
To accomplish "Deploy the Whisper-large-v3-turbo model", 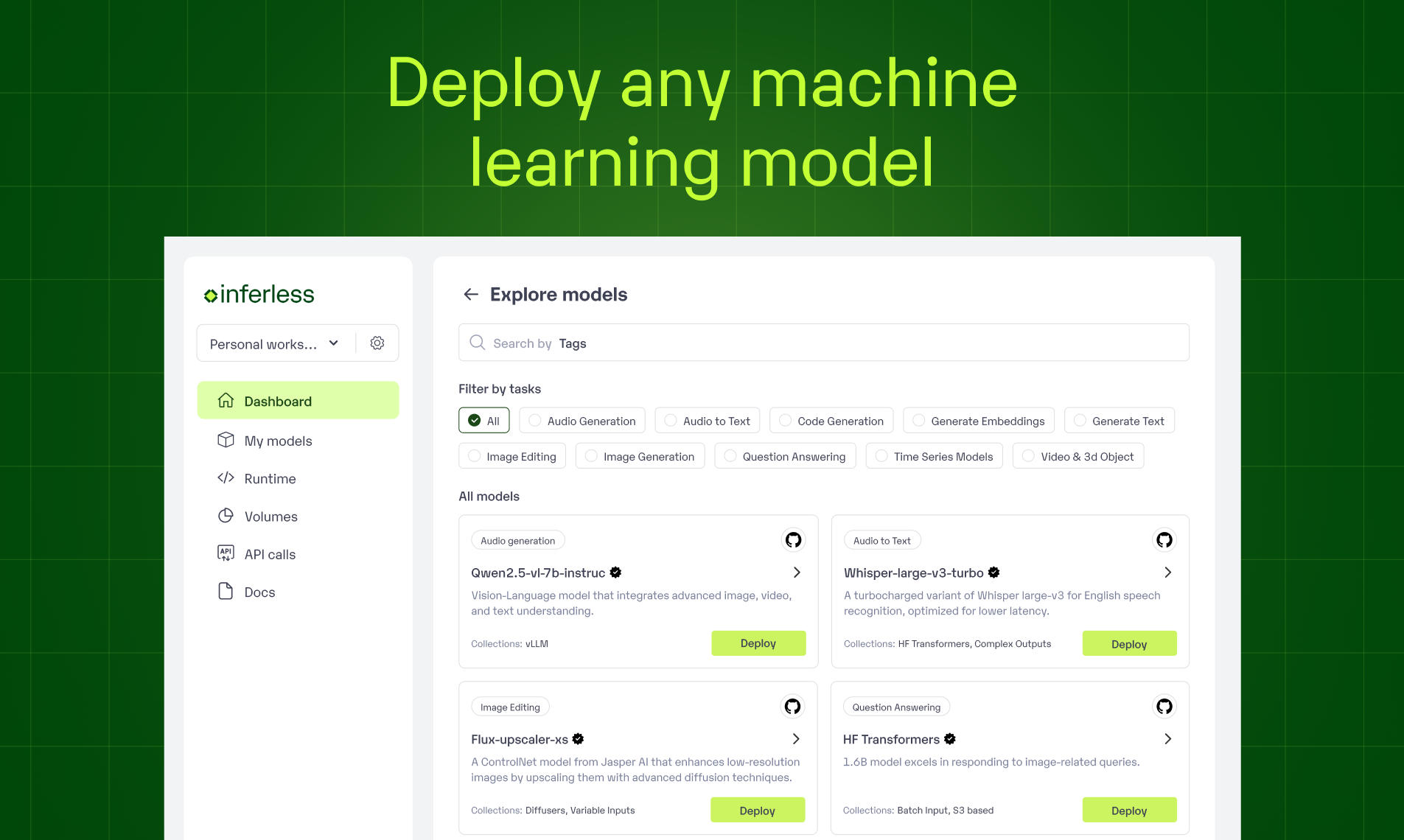I will [1129, 643].
